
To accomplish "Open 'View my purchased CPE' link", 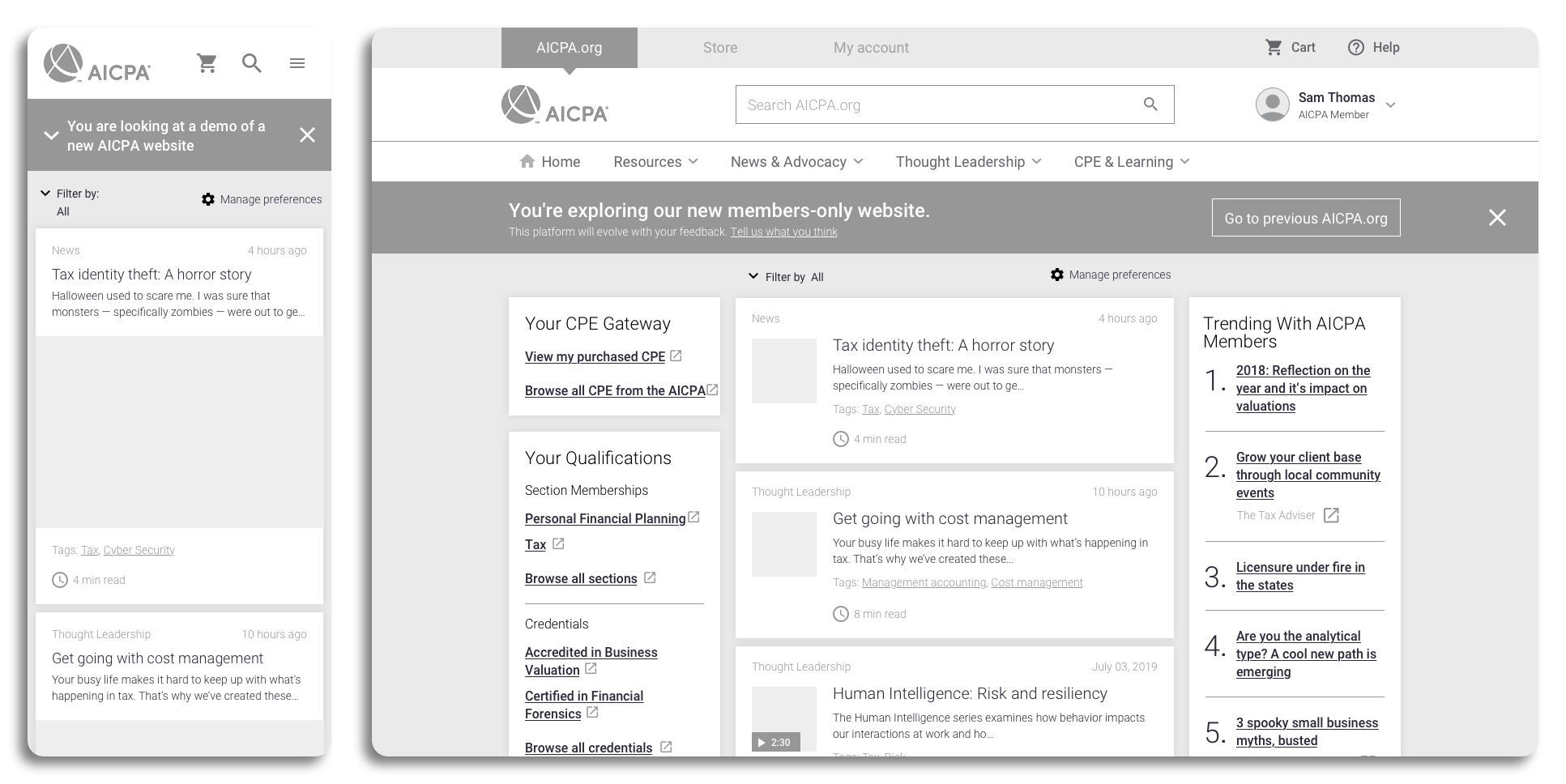I will pyautogui.click(x=595, y=356).
